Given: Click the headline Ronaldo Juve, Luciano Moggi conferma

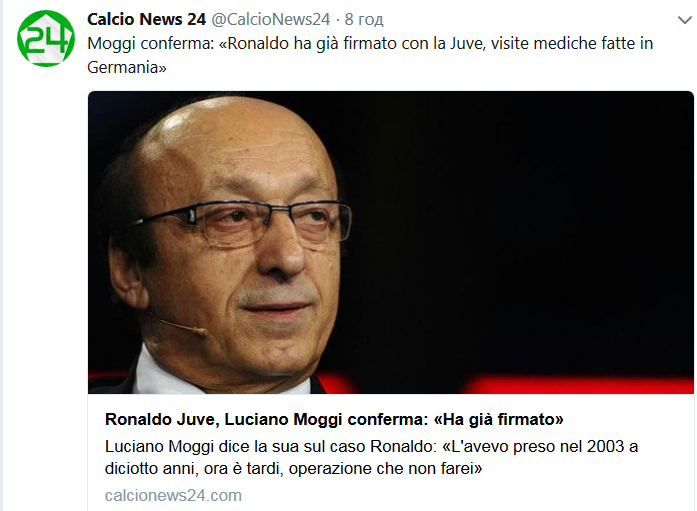Looking at the screenshot, I should [334, 419].
